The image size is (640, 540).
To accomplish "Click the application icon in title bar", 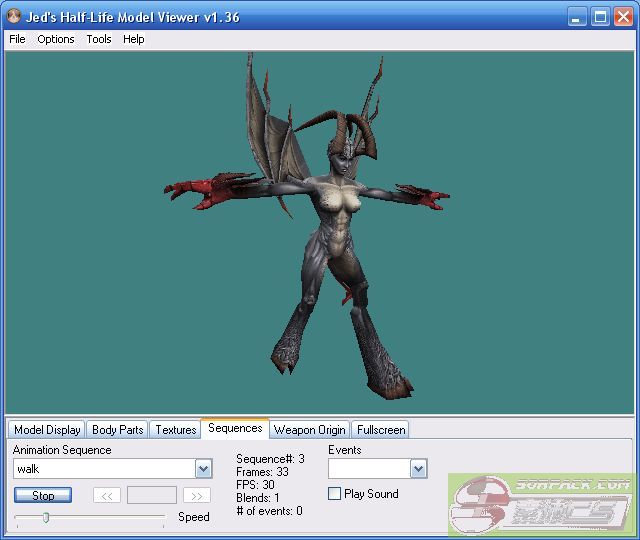I will pyautogui.click(x=14, y=16).
